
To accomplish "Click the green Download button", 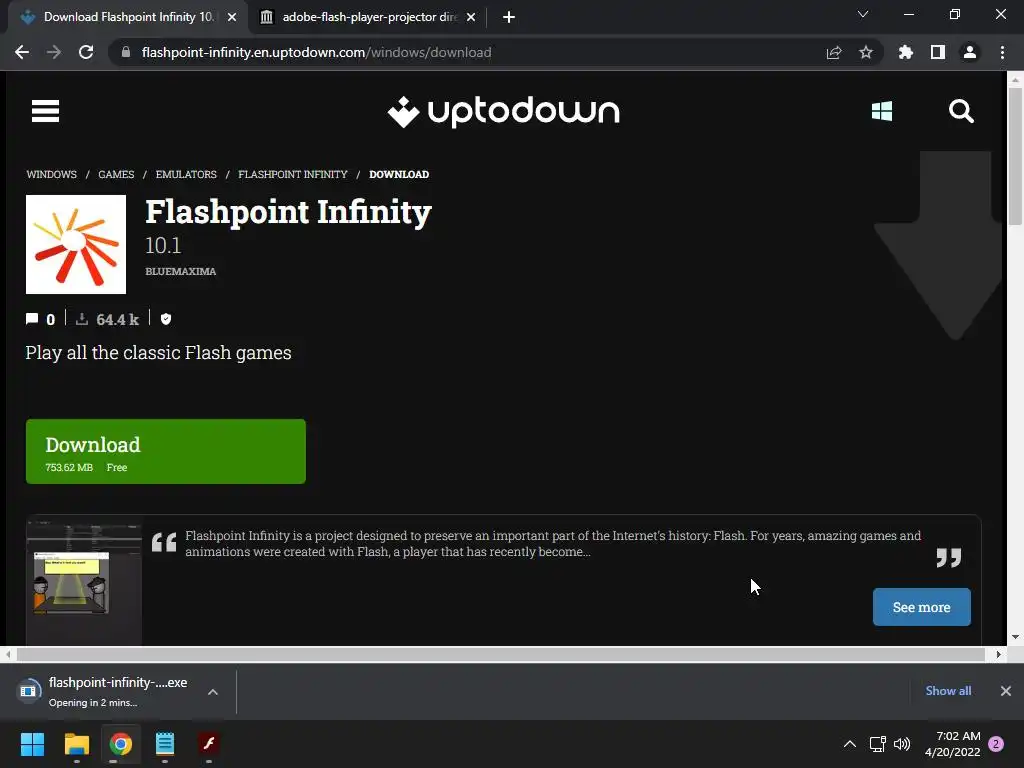I will (166, 451).
